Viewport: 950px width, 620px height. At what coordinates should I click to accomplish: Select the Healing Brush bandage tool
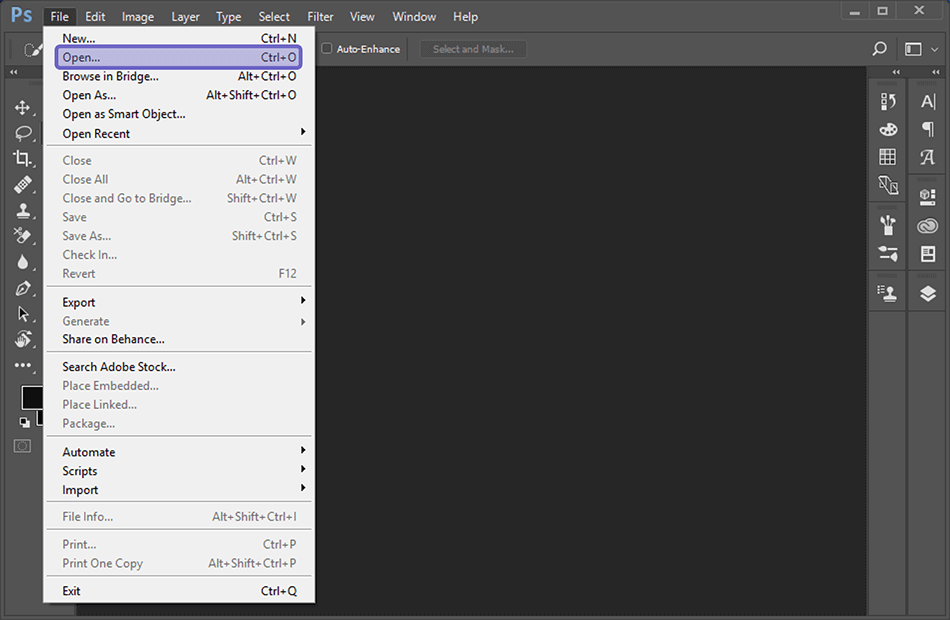(22, 184)
